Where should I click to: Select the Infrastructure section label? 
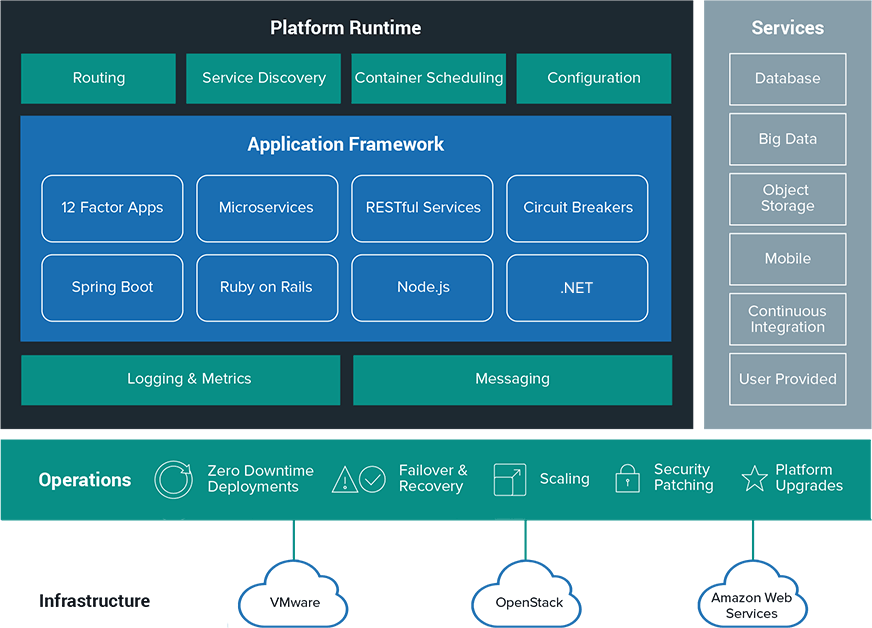(94, 601)
